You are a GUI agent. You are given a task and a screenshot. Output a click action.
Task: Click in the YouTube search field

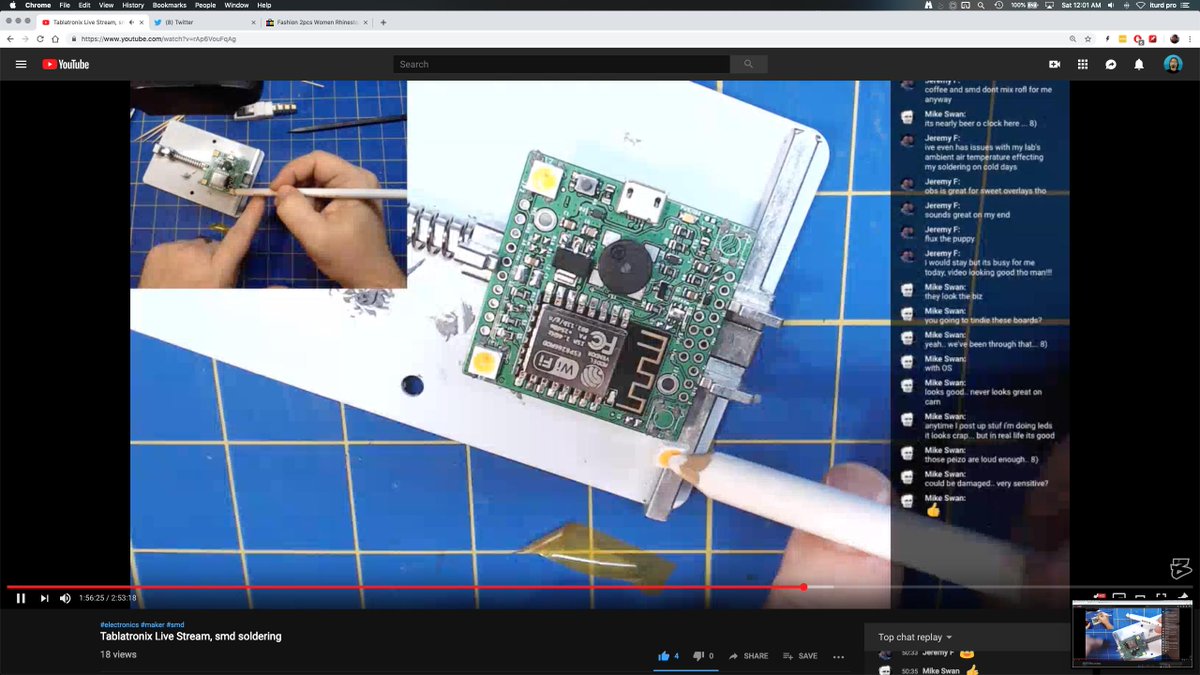pos(562,64)
